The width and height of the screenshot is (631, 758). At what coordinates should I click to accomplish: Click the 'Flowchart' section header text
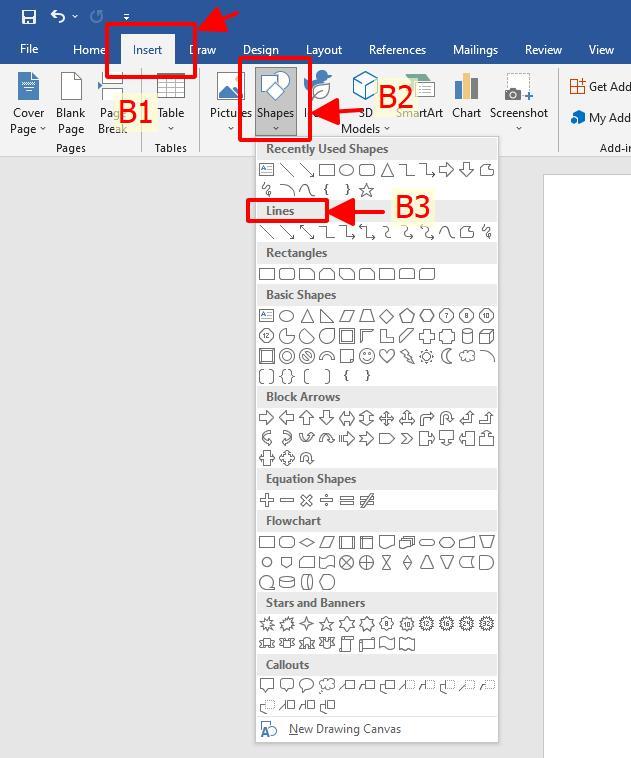(x=293, y=521)
